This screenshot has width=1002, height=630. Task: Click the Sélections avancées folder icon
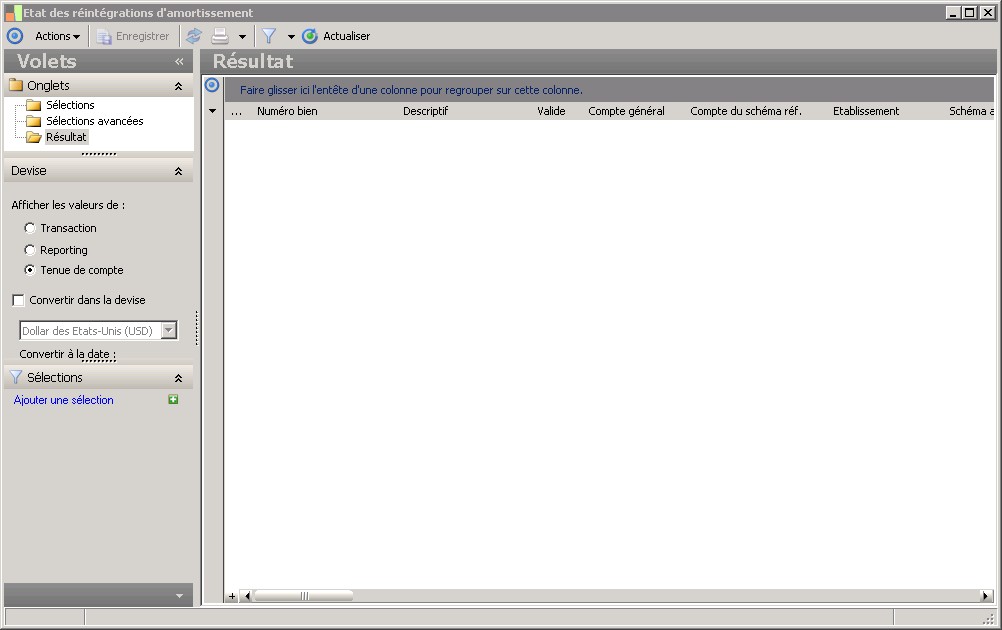33,121
